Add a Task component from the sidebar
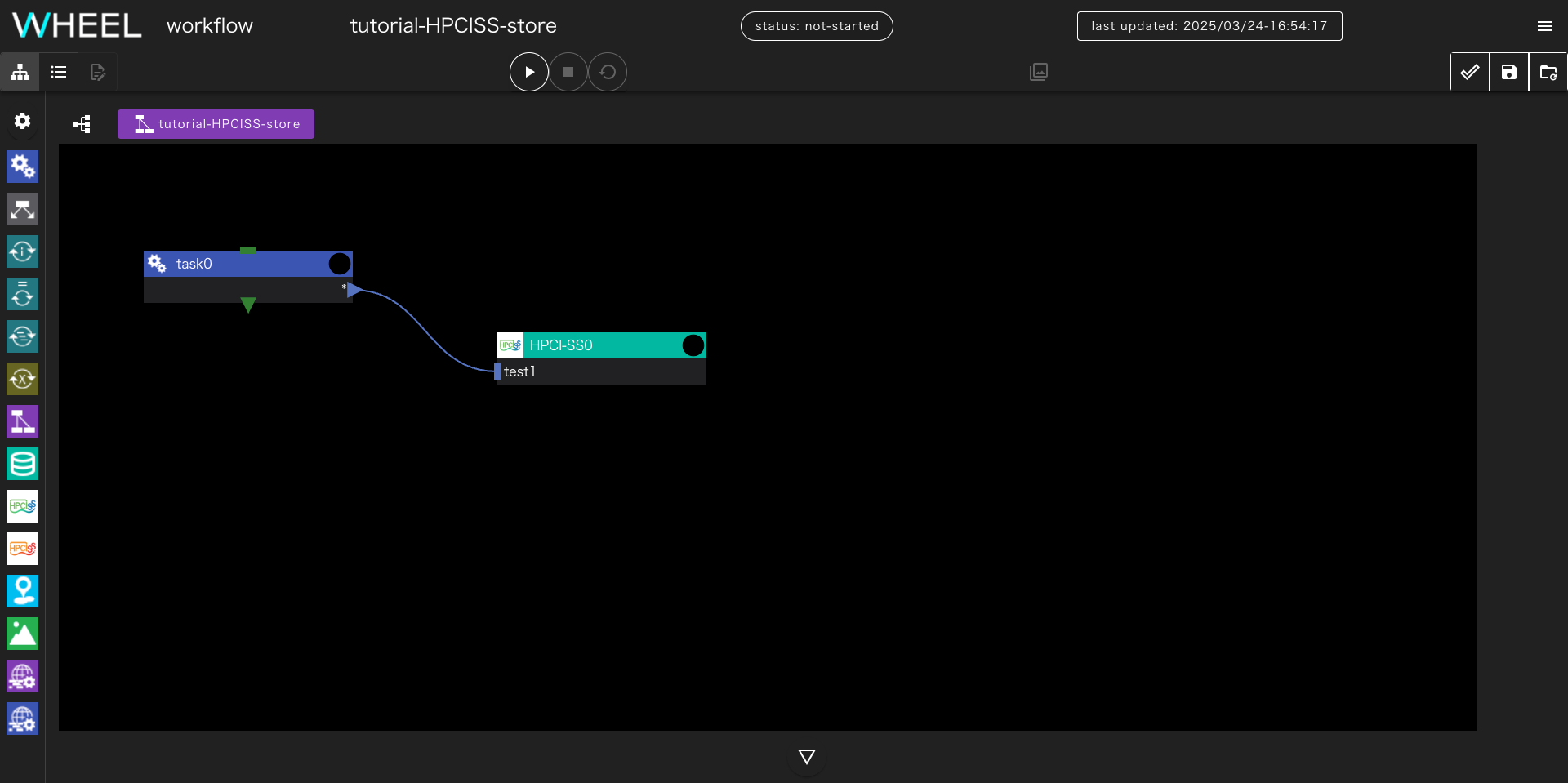Viewport: 1568px width, 783px height. coord(22,167)
